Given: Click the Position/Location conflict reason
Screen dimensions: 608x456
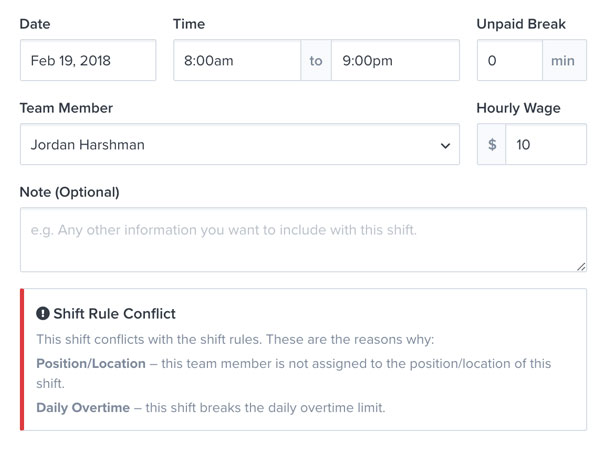Looking at the screenshot, I should 294,373.
